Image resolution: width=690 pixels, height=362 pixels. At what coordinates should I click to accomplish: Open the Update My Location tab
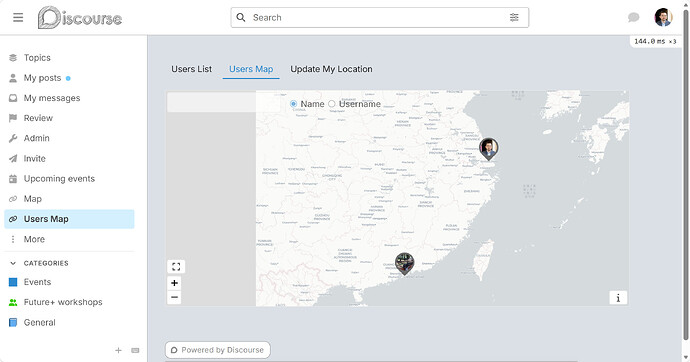(331, 69)
